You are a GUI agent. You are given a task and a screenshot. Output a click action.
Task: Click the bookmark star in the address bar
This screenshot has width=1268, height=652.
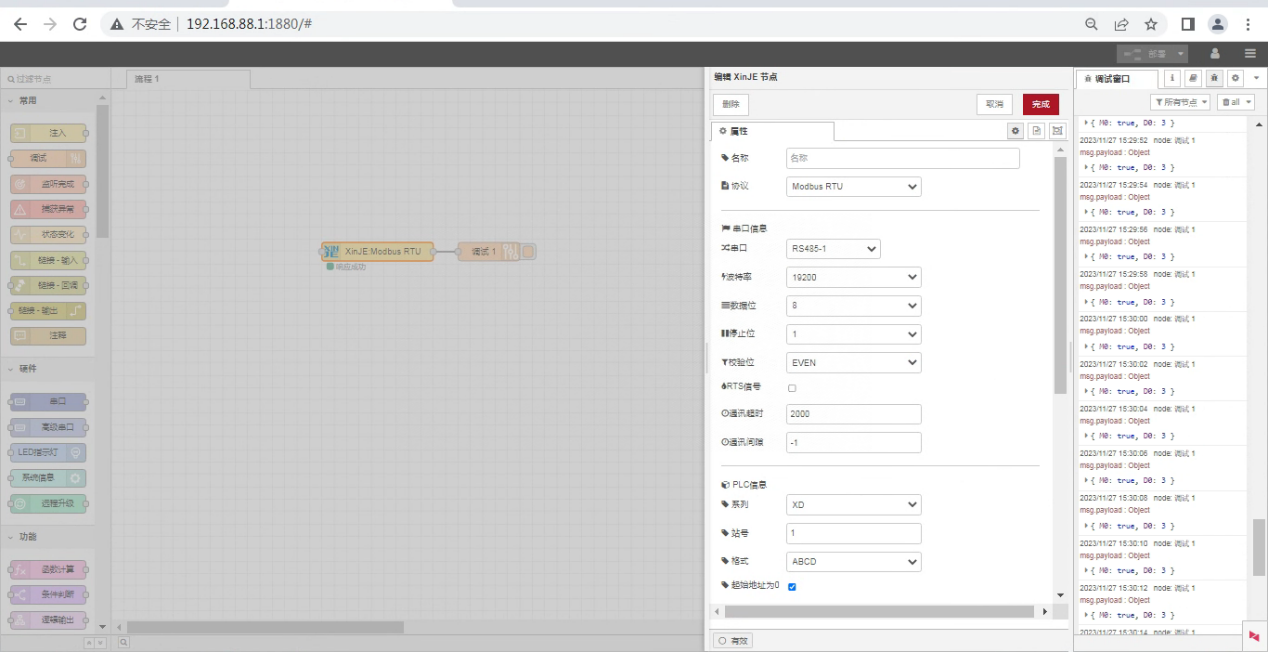[x=1151, y=24]
